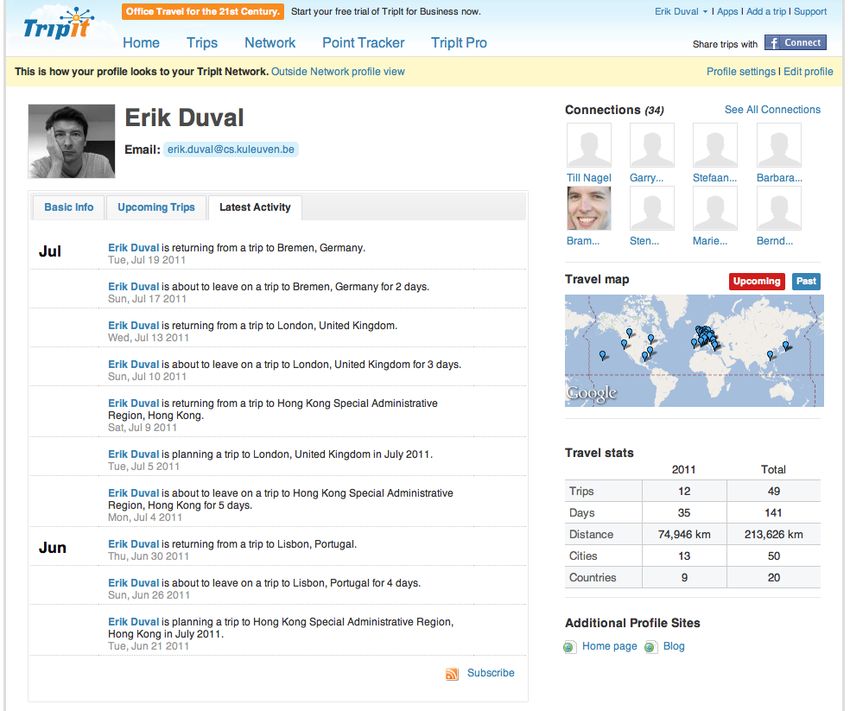Viewport: 850px width, 711px height.
Task: Open Sten's avatar thumbnail
Action: pyautogui.click(x=652, y=209)
